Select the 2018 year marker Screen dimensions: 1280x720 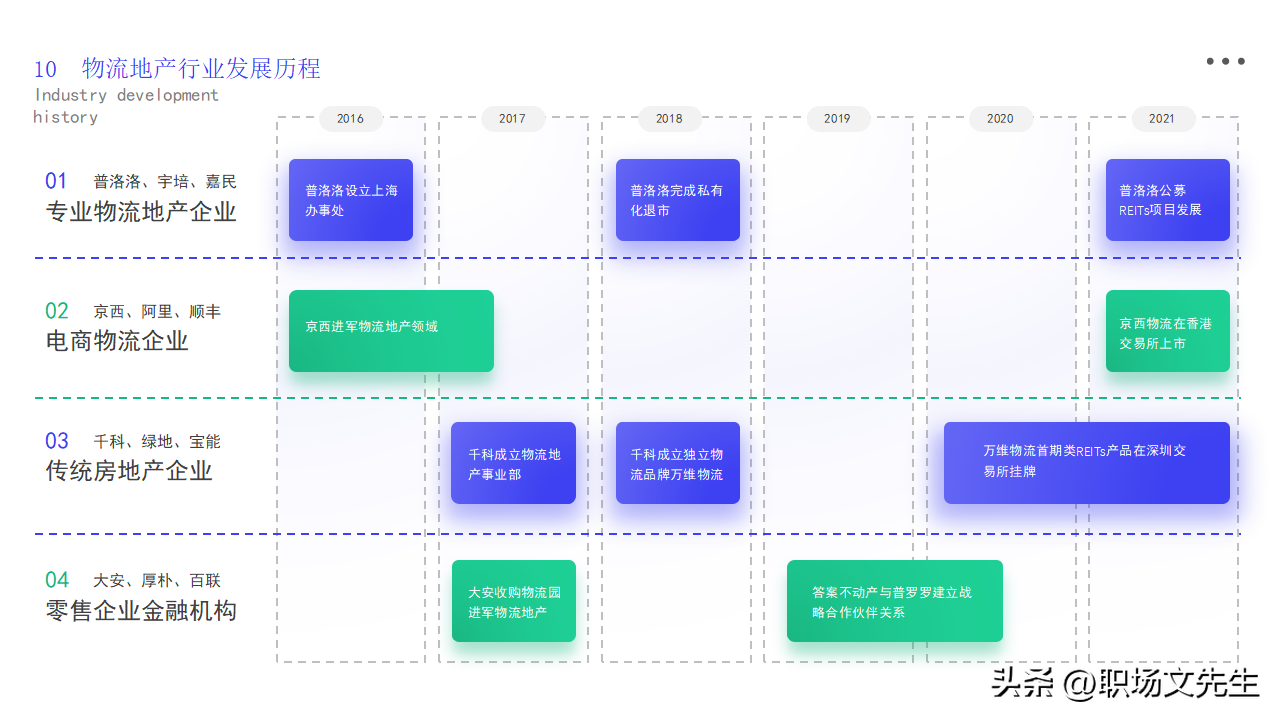(669, 118)
